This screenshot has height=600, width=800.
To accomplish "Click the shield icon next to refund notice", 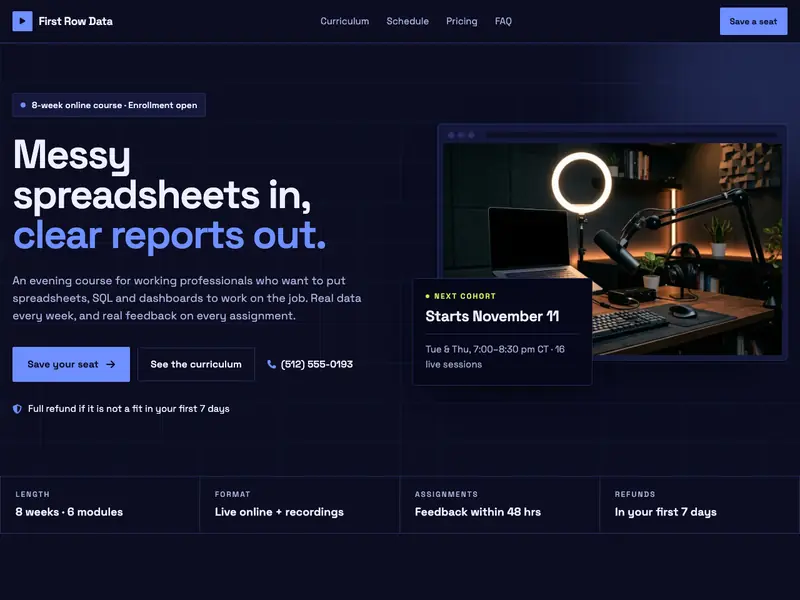I will pos(17,409).
